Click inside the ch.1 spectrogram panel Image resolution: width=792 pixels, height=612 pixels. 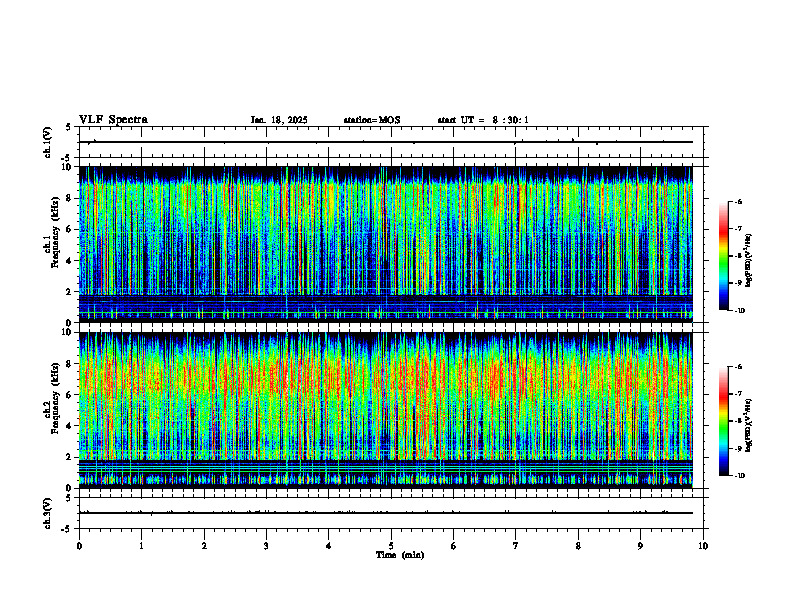[x=386, y=244]
